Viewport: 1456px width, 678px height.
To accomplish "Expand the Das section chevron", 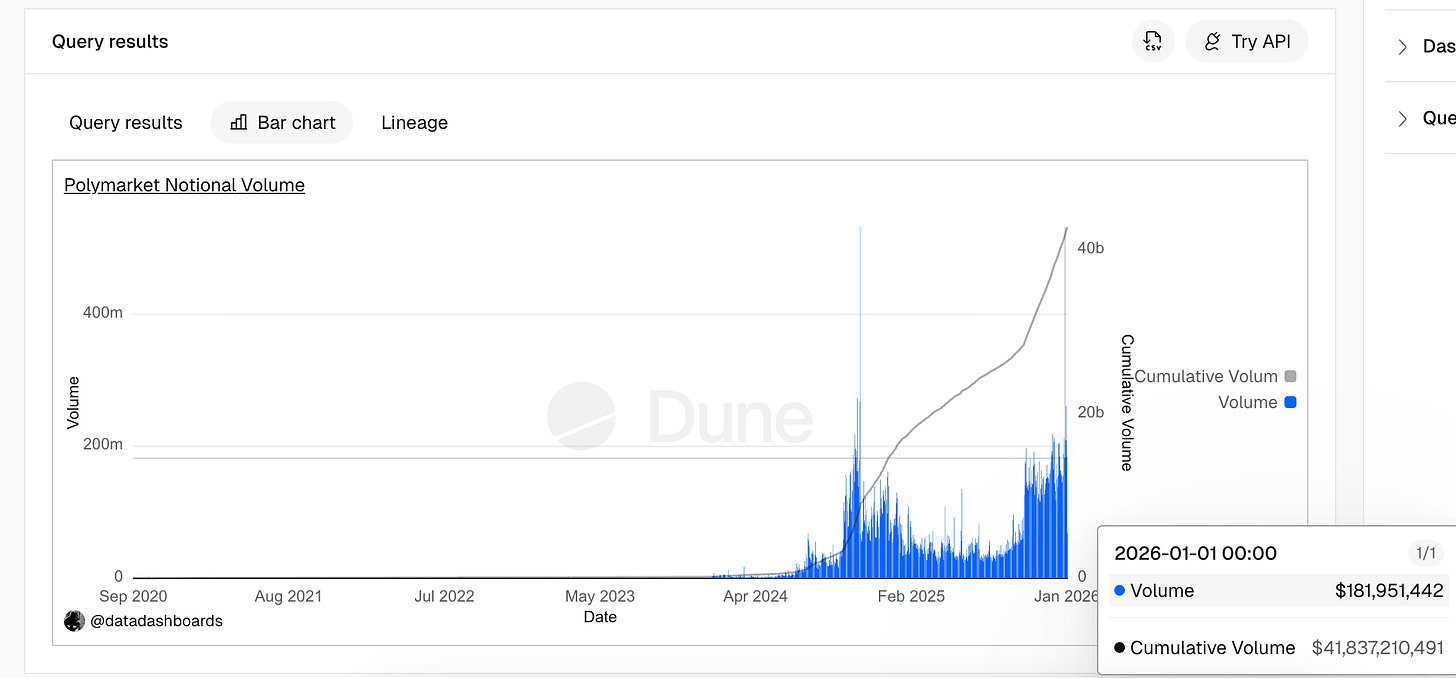I will (x=1402, y=47).
